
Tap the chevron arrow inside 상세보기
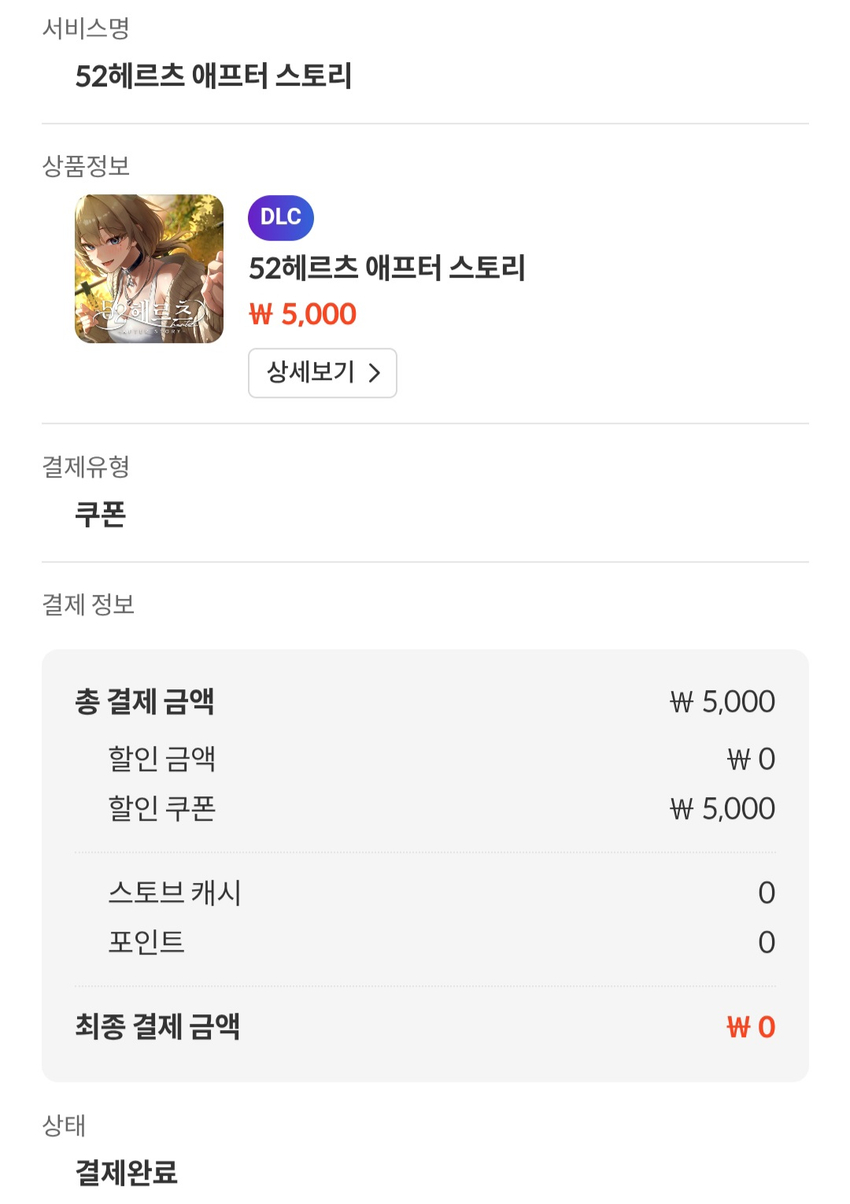tap(375, 373)
